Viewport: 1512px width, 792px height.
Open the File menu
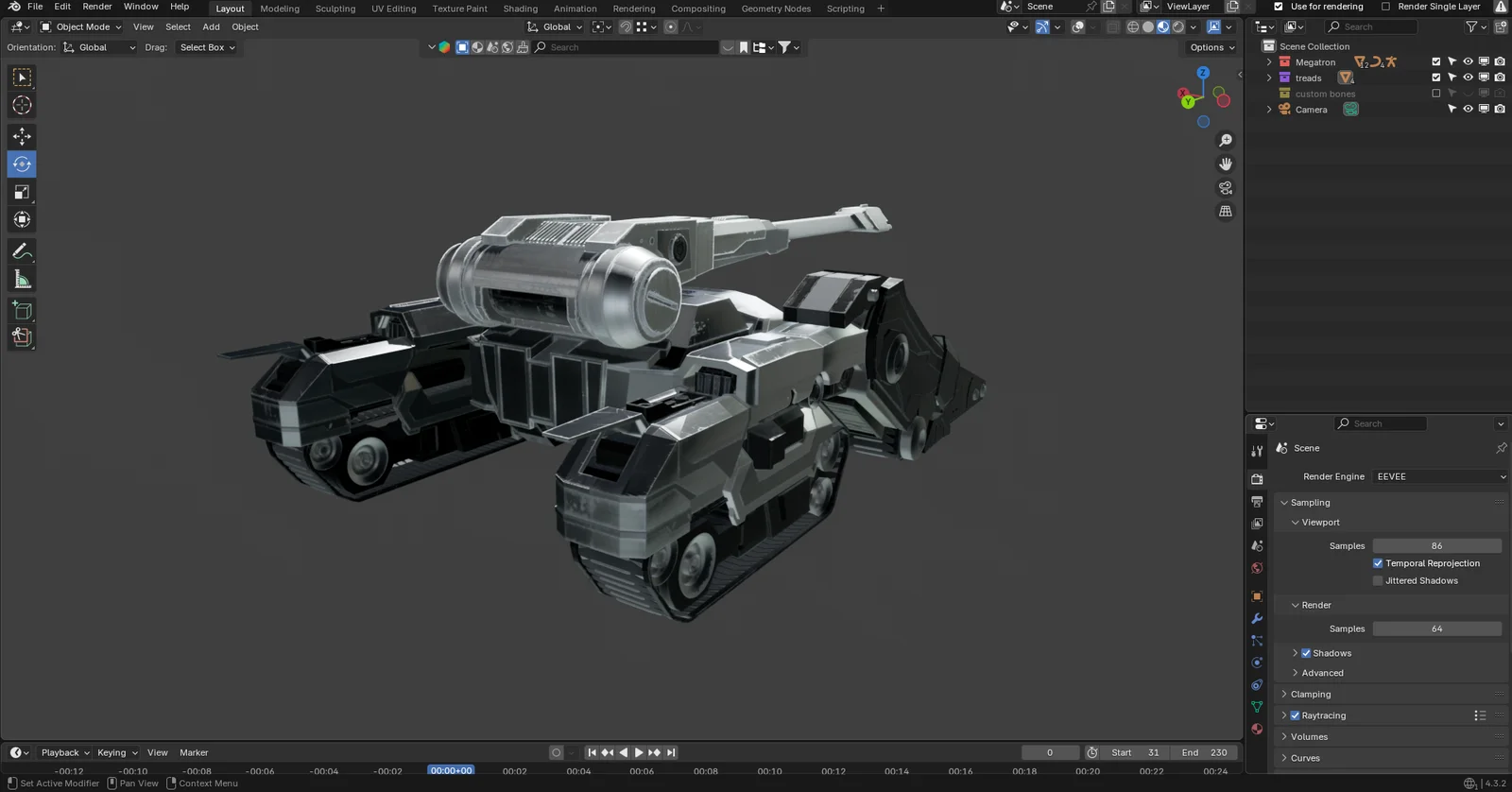35,7
